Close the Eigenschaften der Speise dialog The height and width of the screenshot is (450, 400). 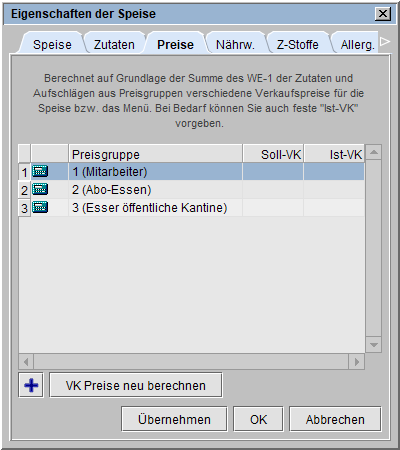click(383, 14)
